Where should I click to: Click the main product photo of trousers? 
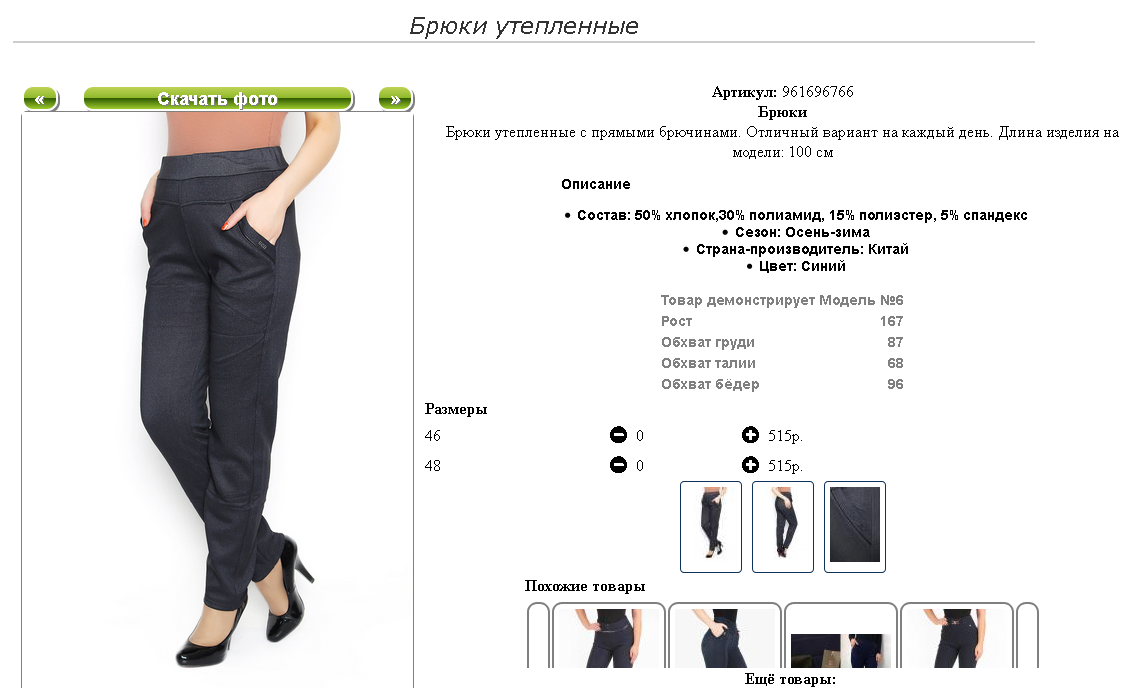point(217,400)
